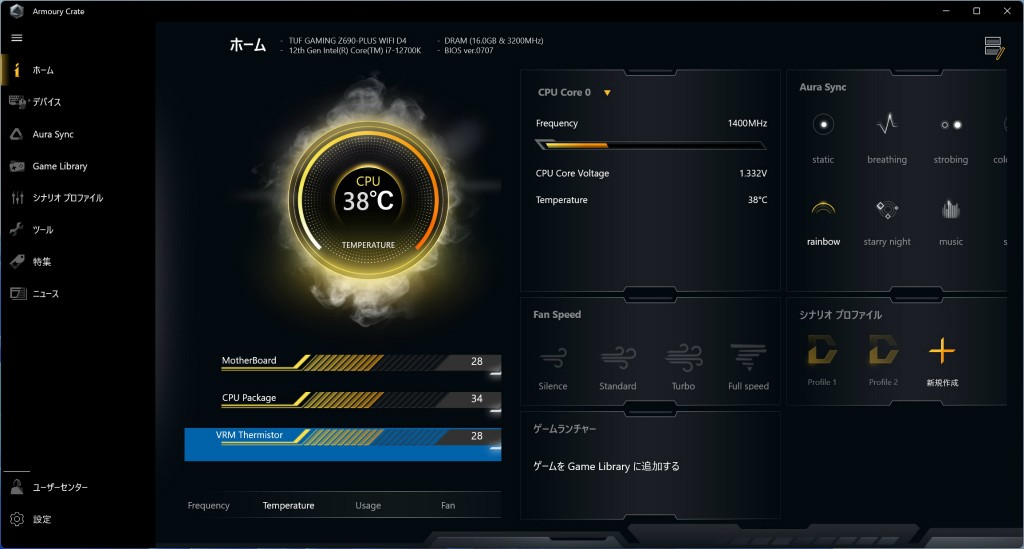This screenshot has height=549, width=1024.
Task: Switch to the Temperature tab
Action: click(288, 505)
